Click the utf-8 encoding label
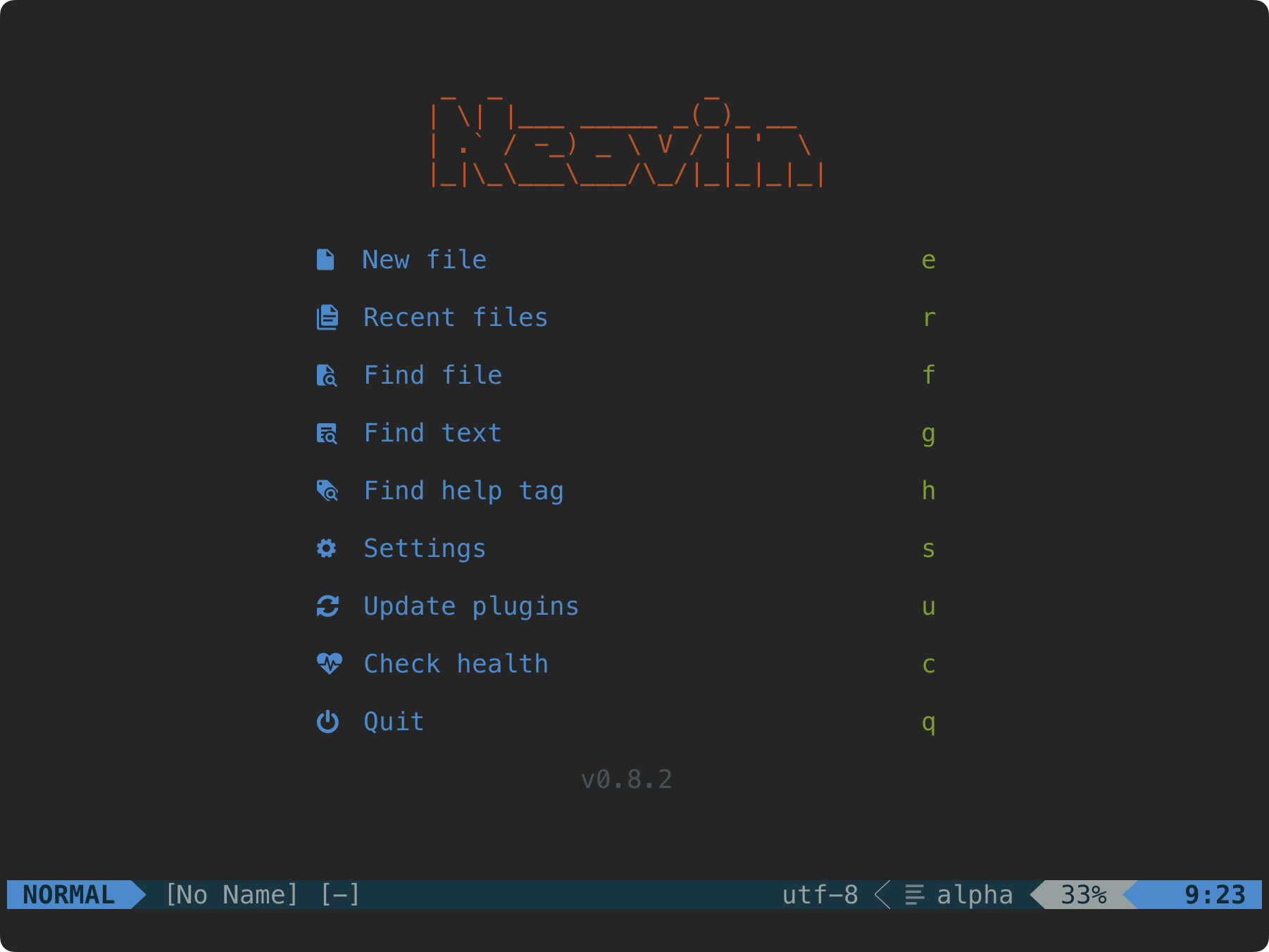The height and width of the screenshot is (952, 1269). point(820,895)
